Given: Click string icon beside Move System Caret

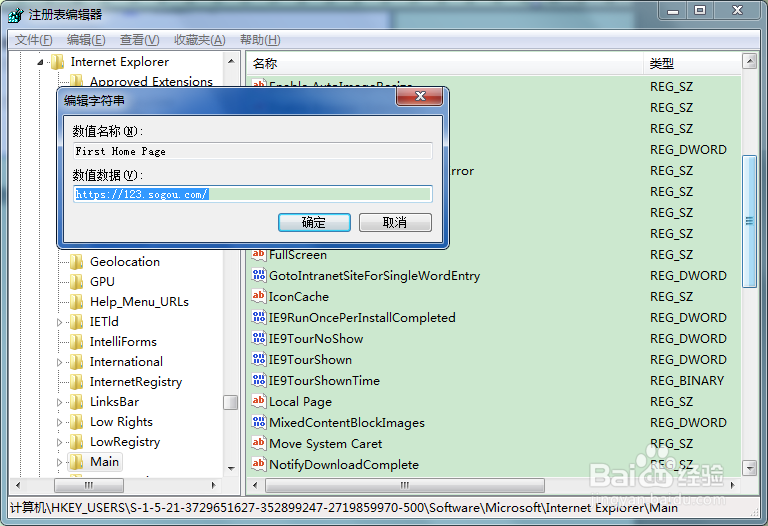Looking at the screenshot, I should coord(259,443).
